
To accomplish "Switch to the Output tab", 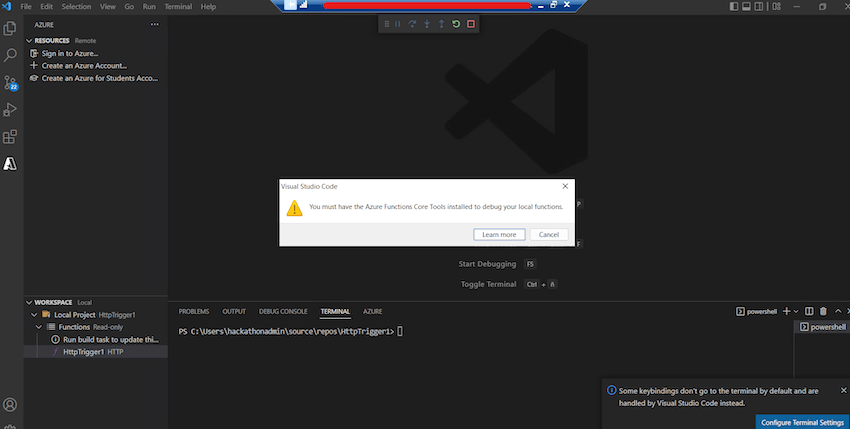I will pos(234,311).
